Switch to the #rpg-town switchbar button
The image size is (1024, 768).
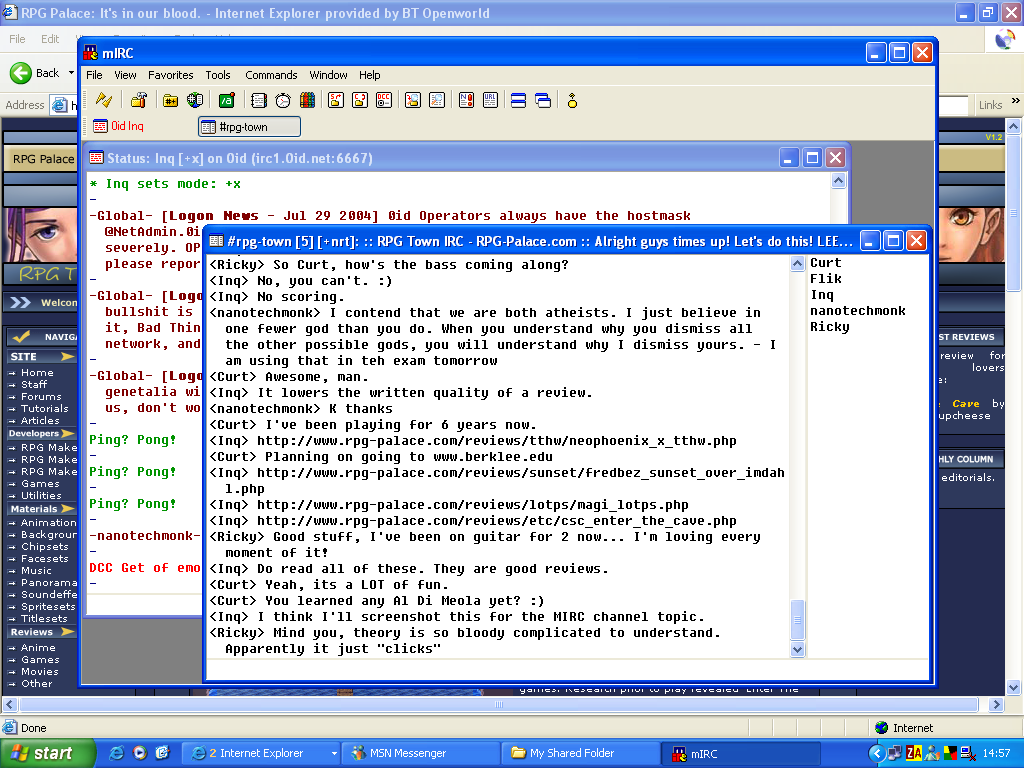pyautogui.click(x=249, y=127)
